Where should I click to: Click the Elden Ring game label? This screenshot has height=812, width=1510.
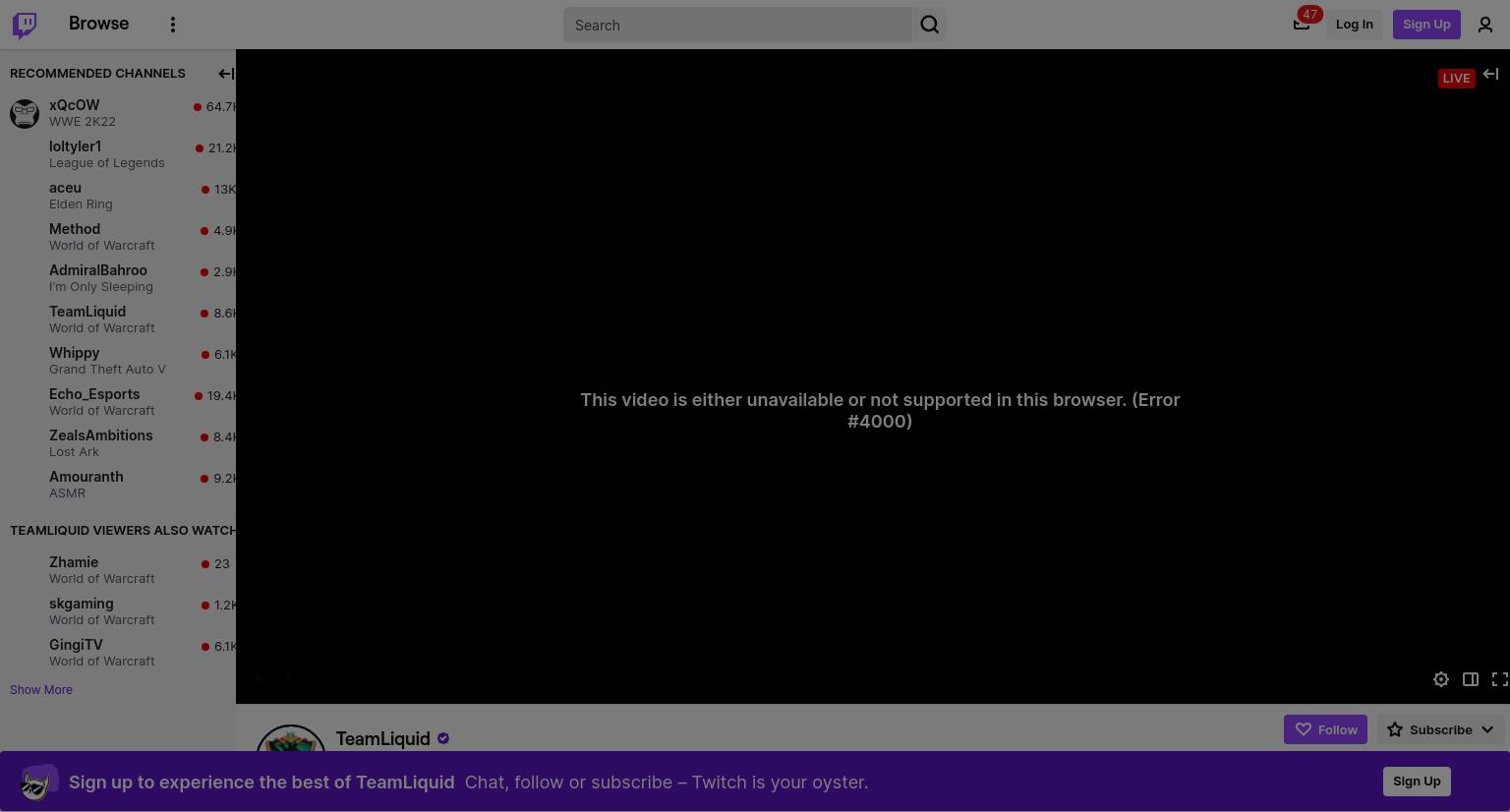(81, 204)
